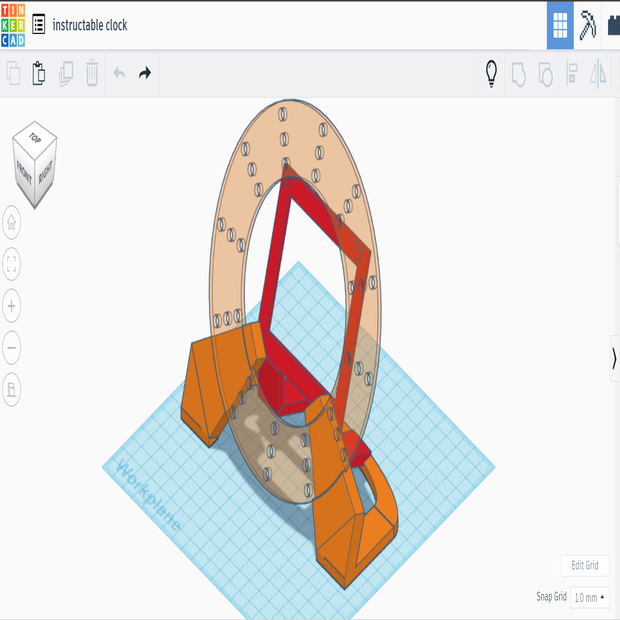This screenshot has height=620, width=620.
Task: Click the TOP face of the view cube
Action: (x=35, y=138)
